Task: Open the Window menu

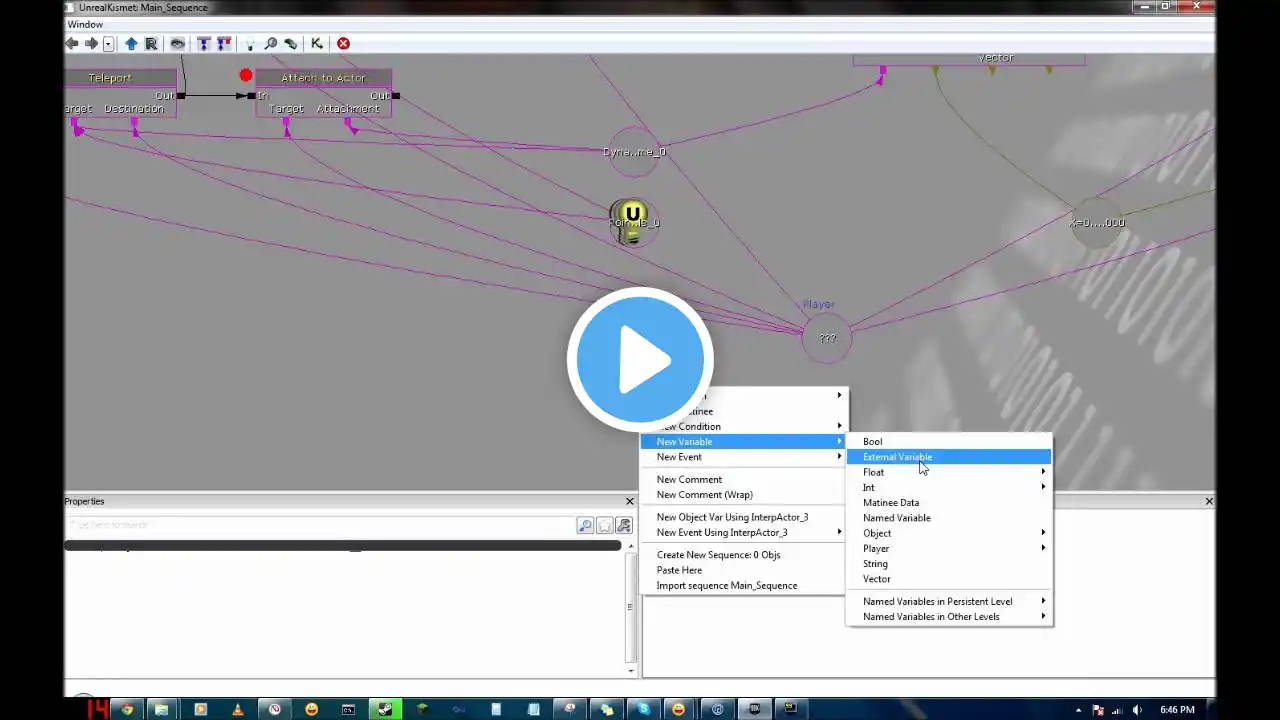Action: (x=85, y=24)
